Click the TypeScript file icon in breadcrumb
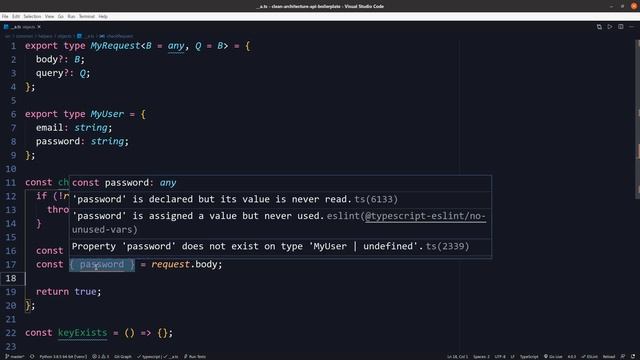 coord(80,36)
